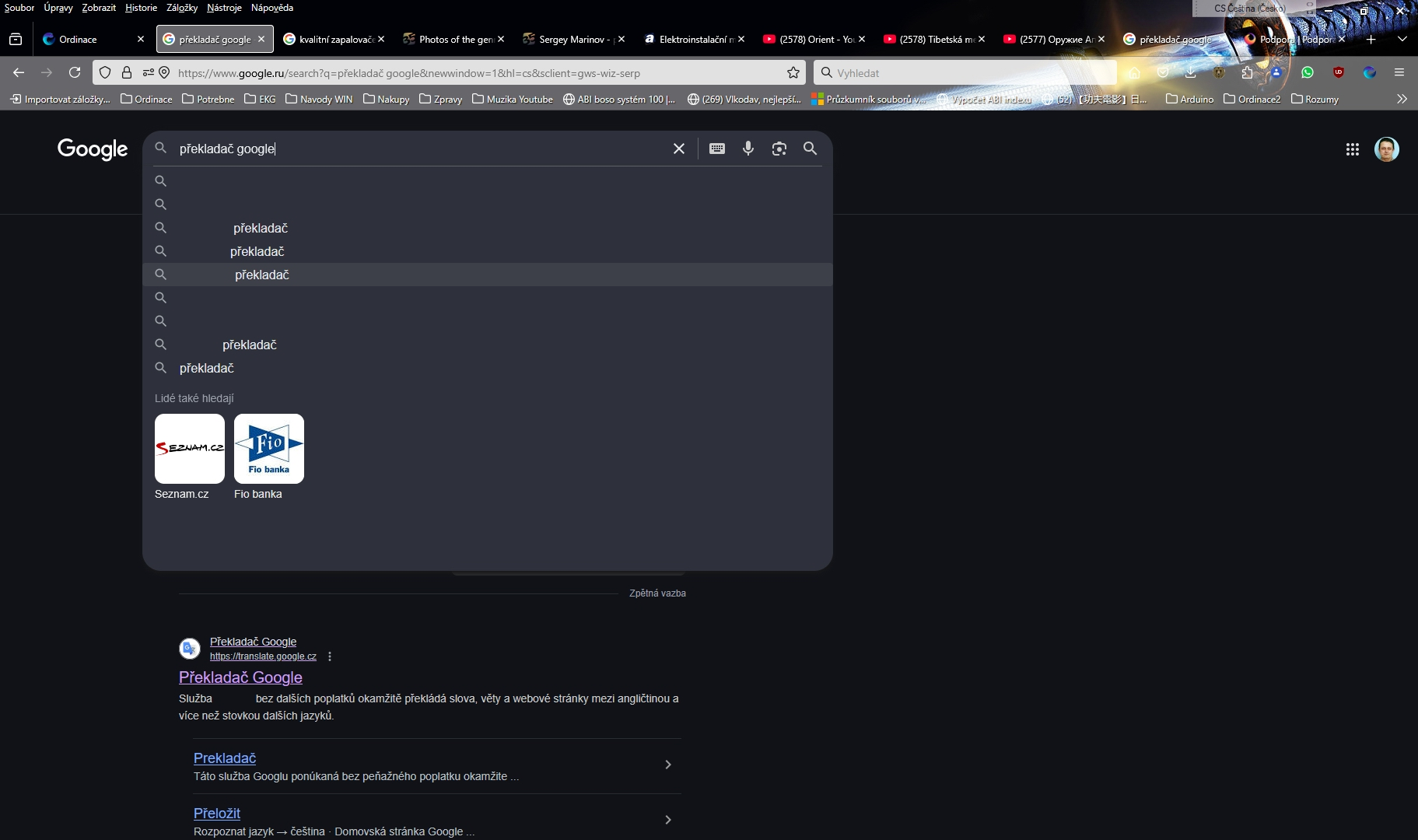Open the blue profile extension icon in toolbar
The height and width of the screenshot is (840, 1418).
coord(1276,72)
